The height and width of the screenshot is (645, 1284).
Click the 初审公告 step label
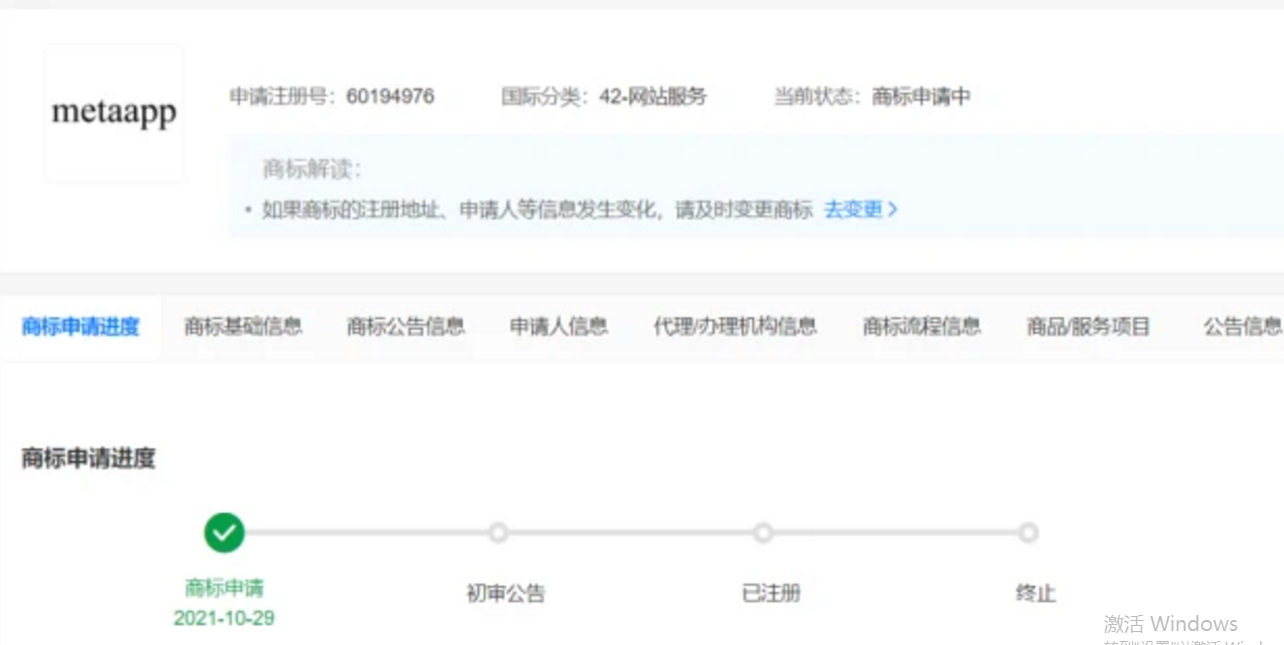[x=506, y=593]
